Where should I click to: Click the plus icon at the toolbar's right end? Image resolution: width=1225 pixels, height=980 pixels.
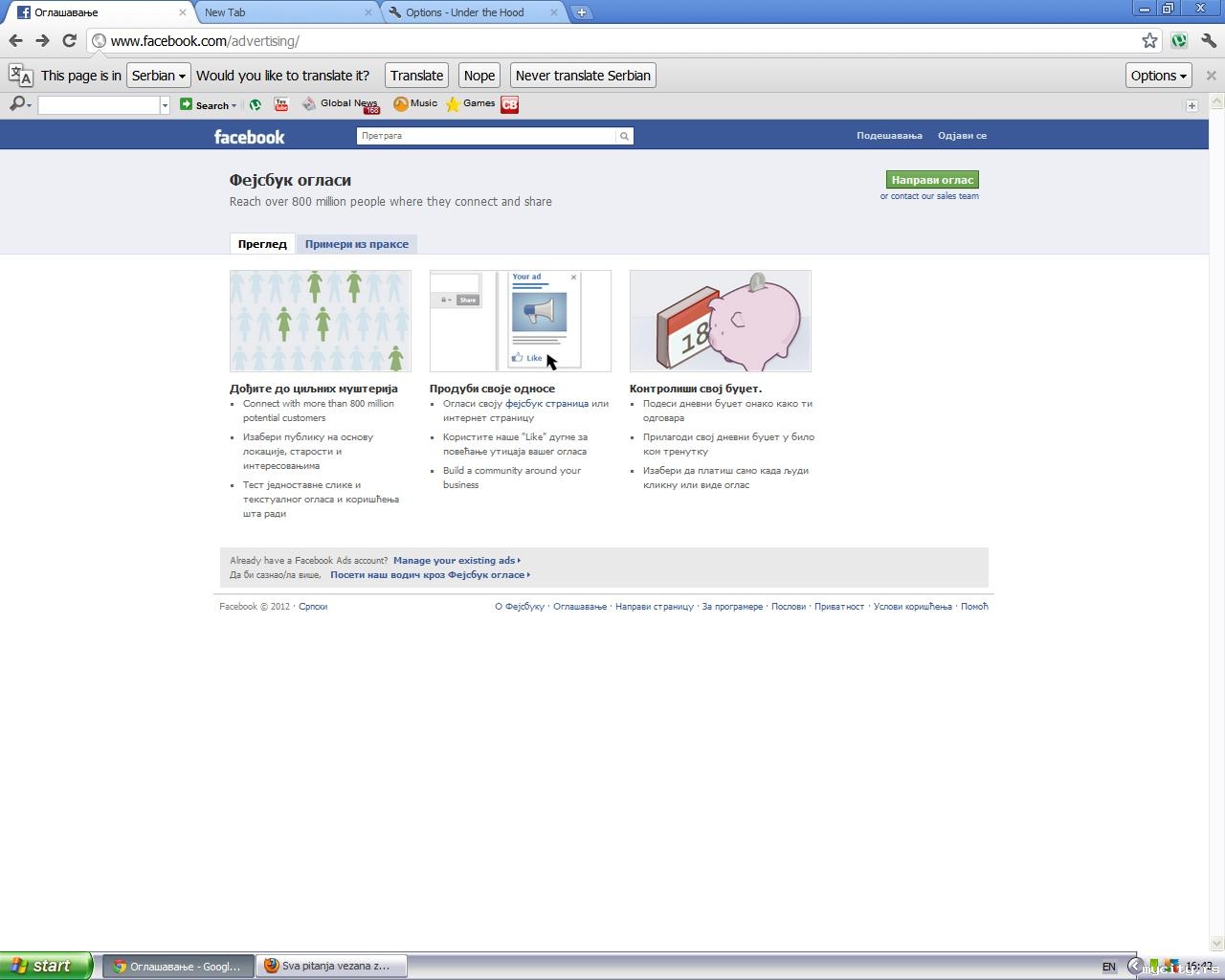[x=1192, y=105]
